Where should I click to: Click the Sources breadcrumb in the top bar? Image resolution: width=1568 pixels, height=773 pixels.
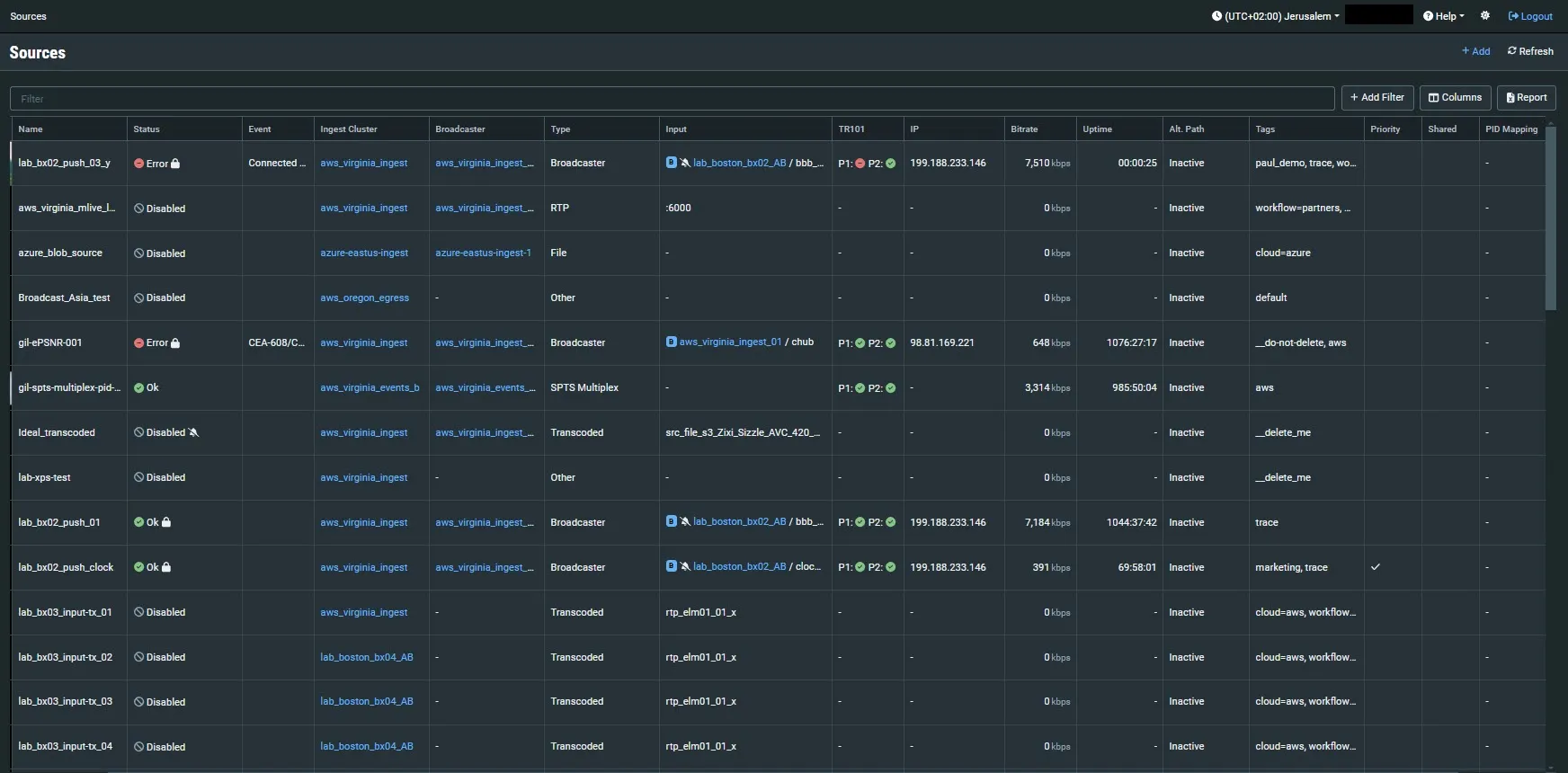click(x=28, y=16)
